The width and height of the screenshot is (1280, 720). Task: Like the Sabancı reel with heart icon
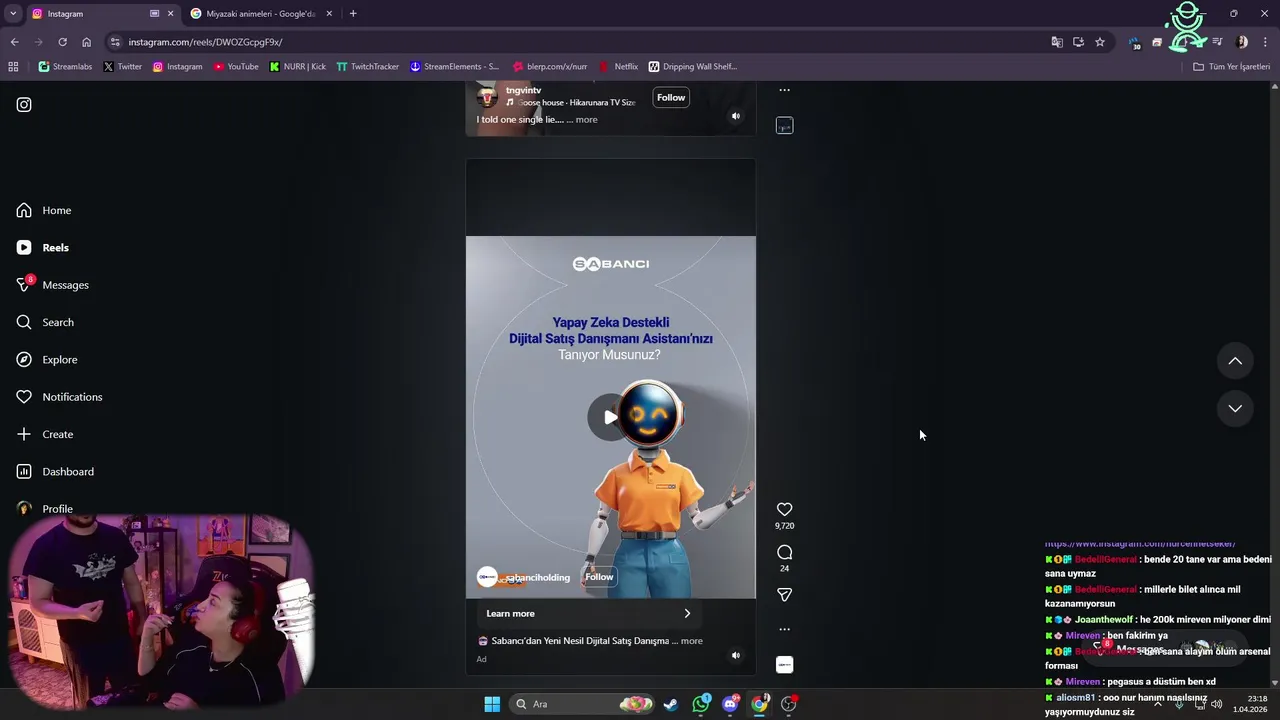coord(784,510)
